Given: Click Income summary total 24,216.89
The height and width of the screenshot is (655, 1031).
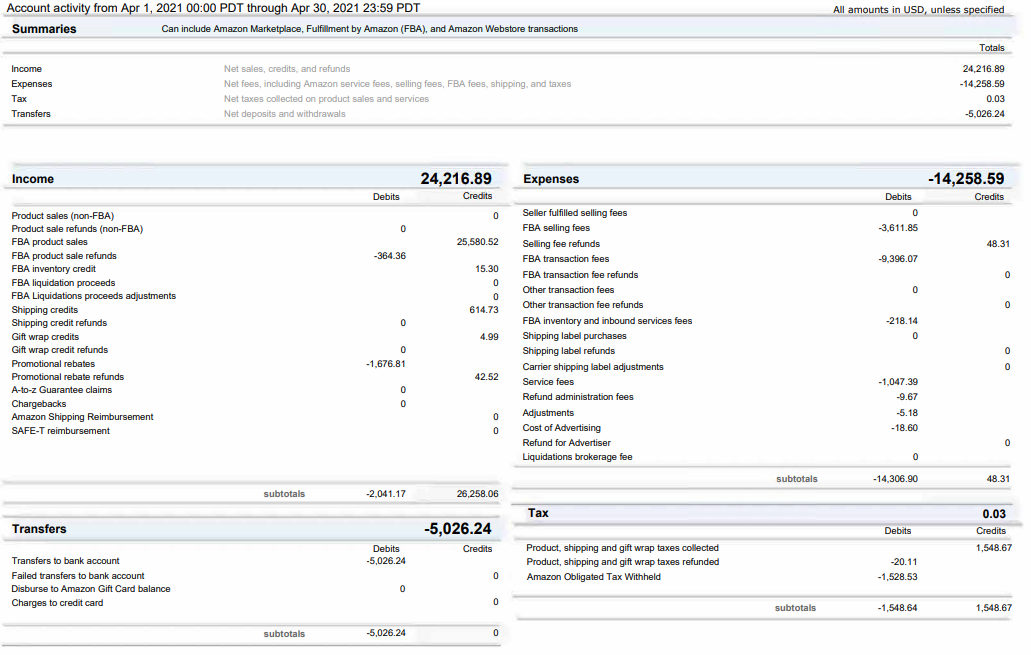Looking at the screenshot, I should point(983,68).
